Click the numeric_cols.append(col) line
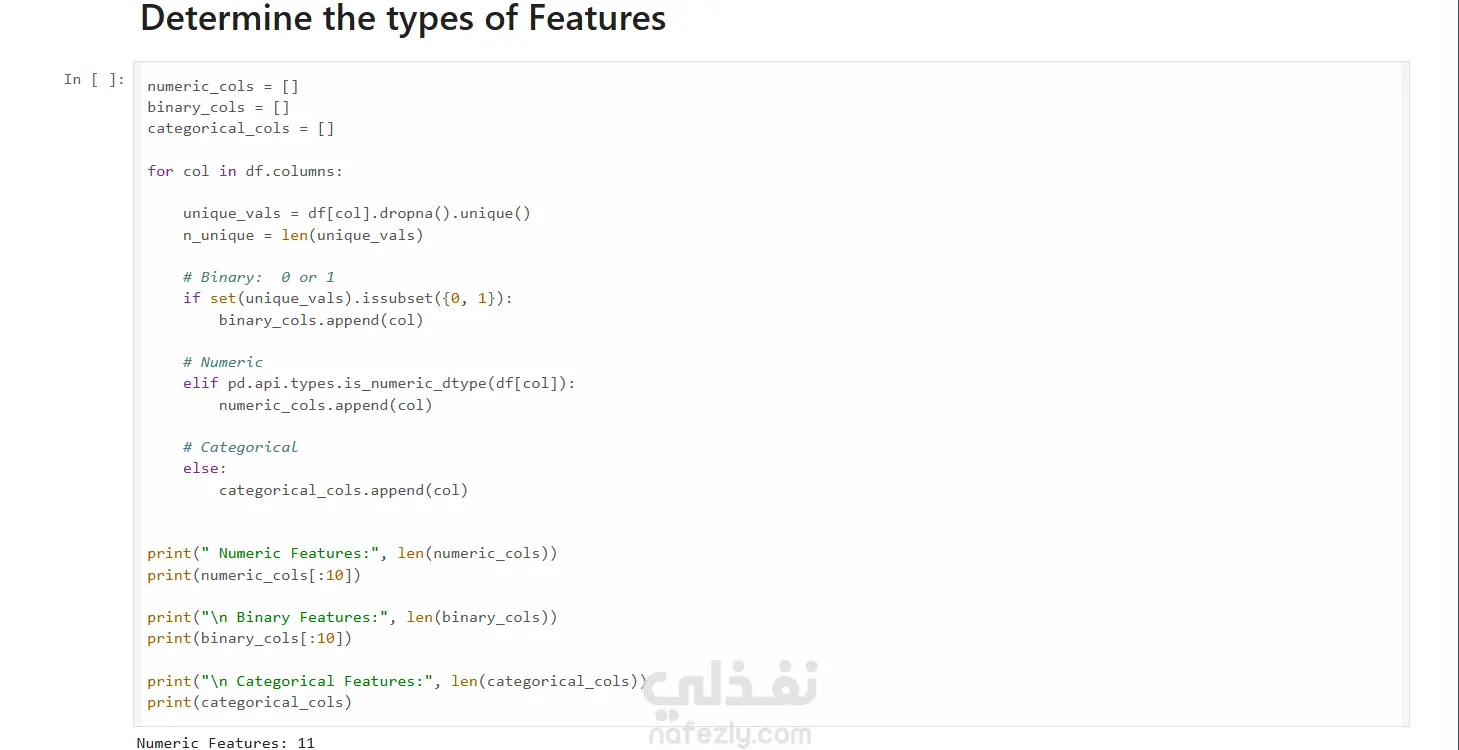The height and width of the screenshot is (750, 1459). click(x=326, y=405)
